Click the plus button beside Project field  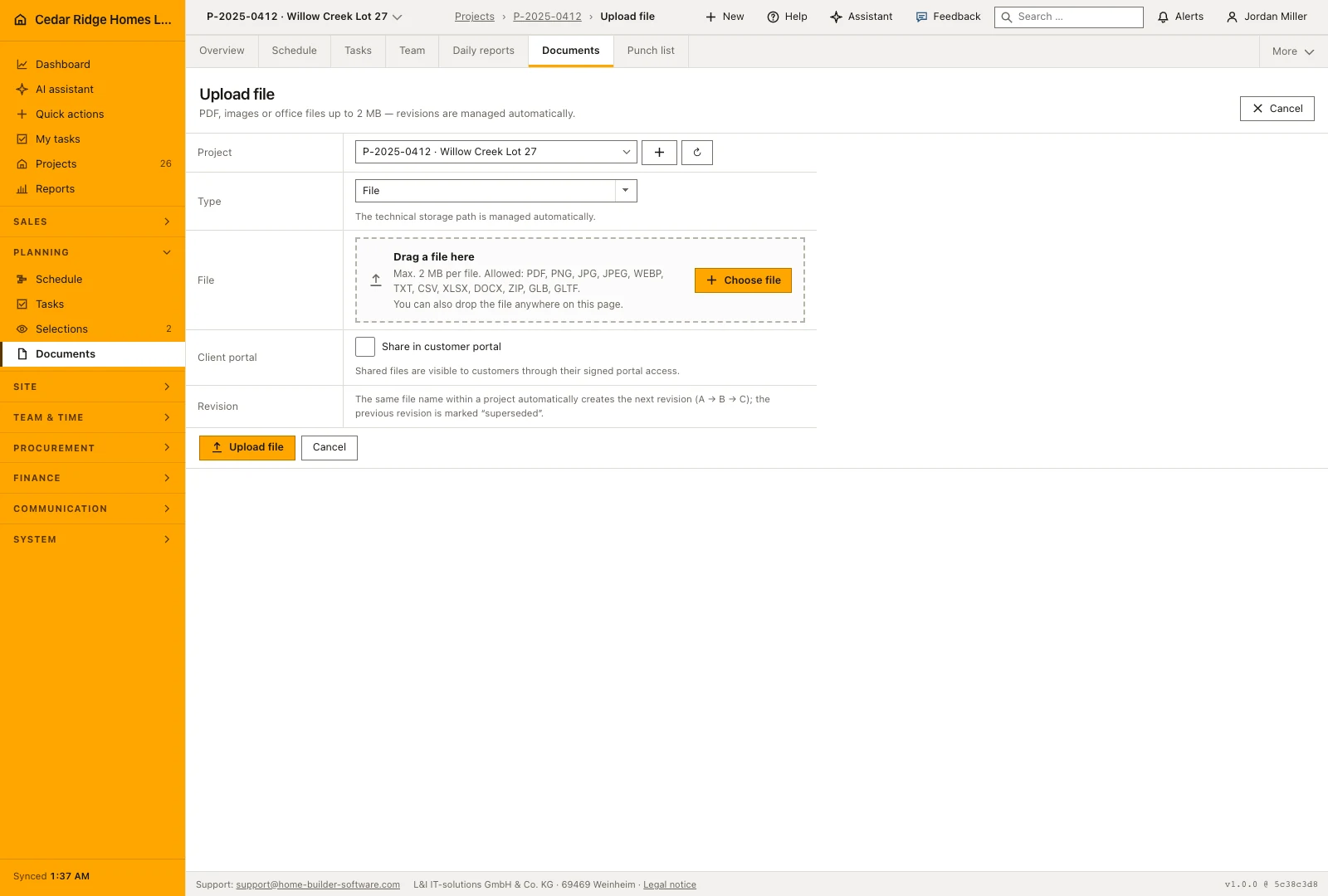[659, 153]
